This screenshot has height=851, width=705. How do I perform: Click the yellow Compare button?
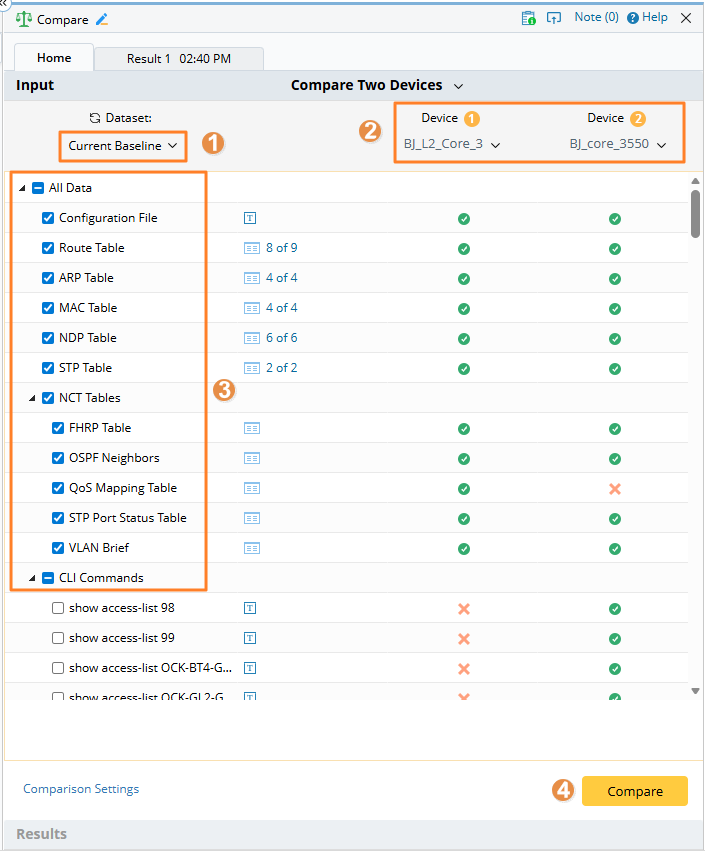point(634,791)
